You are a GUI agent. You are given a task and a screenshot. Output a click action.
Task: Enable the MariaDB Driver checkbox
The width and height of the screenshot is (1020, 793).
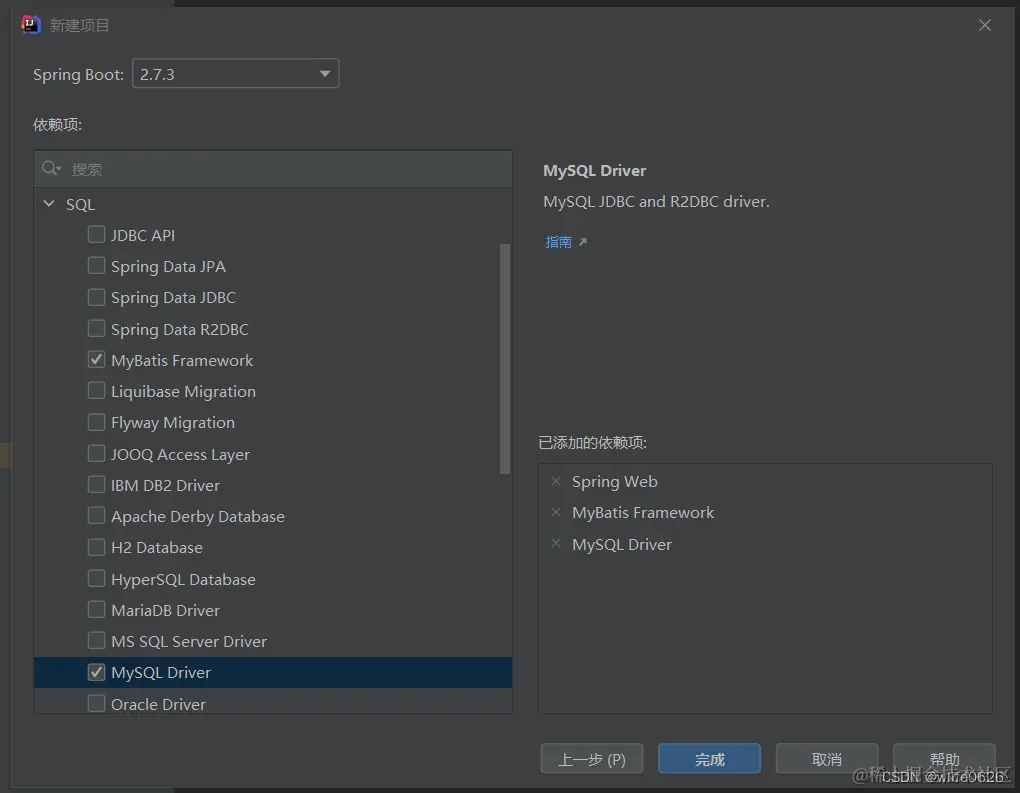pos(96,610)
